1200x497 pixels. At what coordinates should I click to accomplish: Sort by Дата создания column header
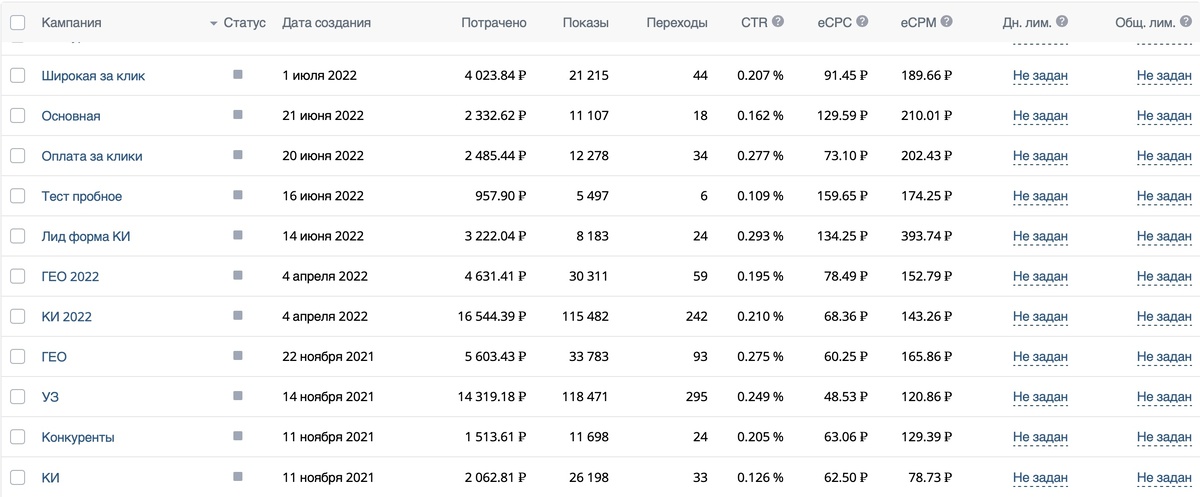(x=326, y=22)
